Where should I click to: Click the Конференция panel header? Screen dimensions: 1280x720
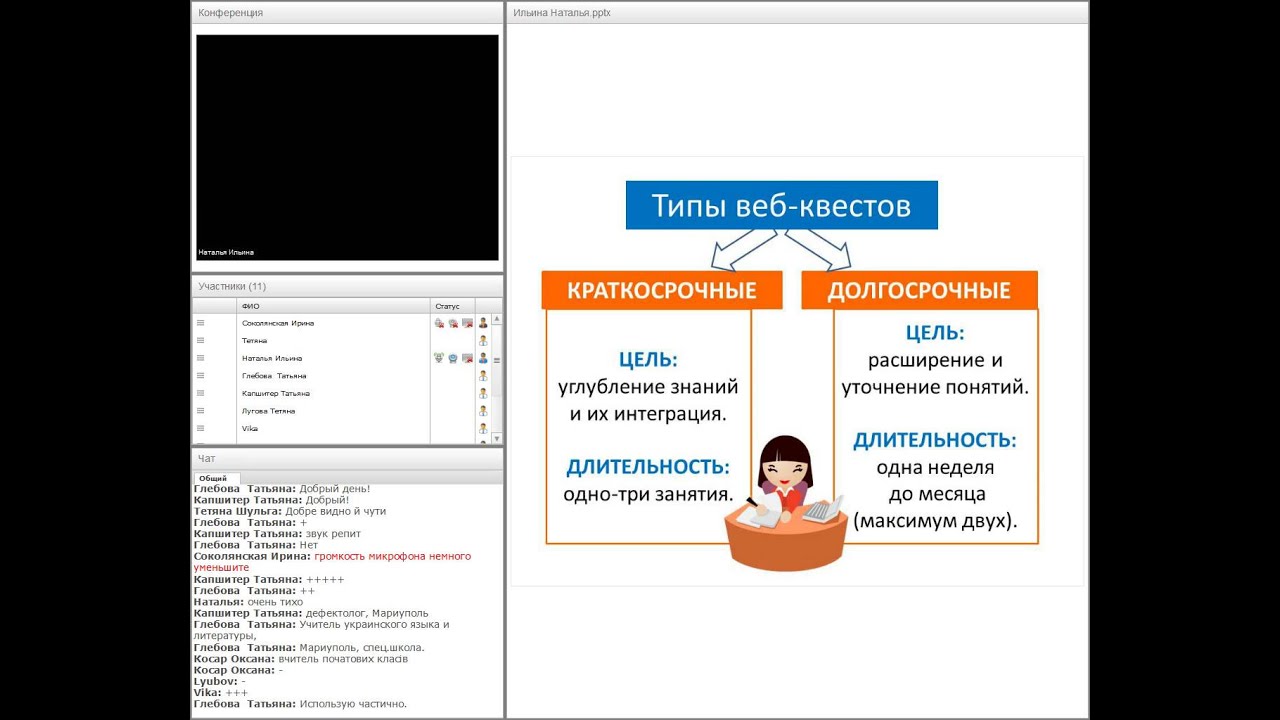(347, 13)
